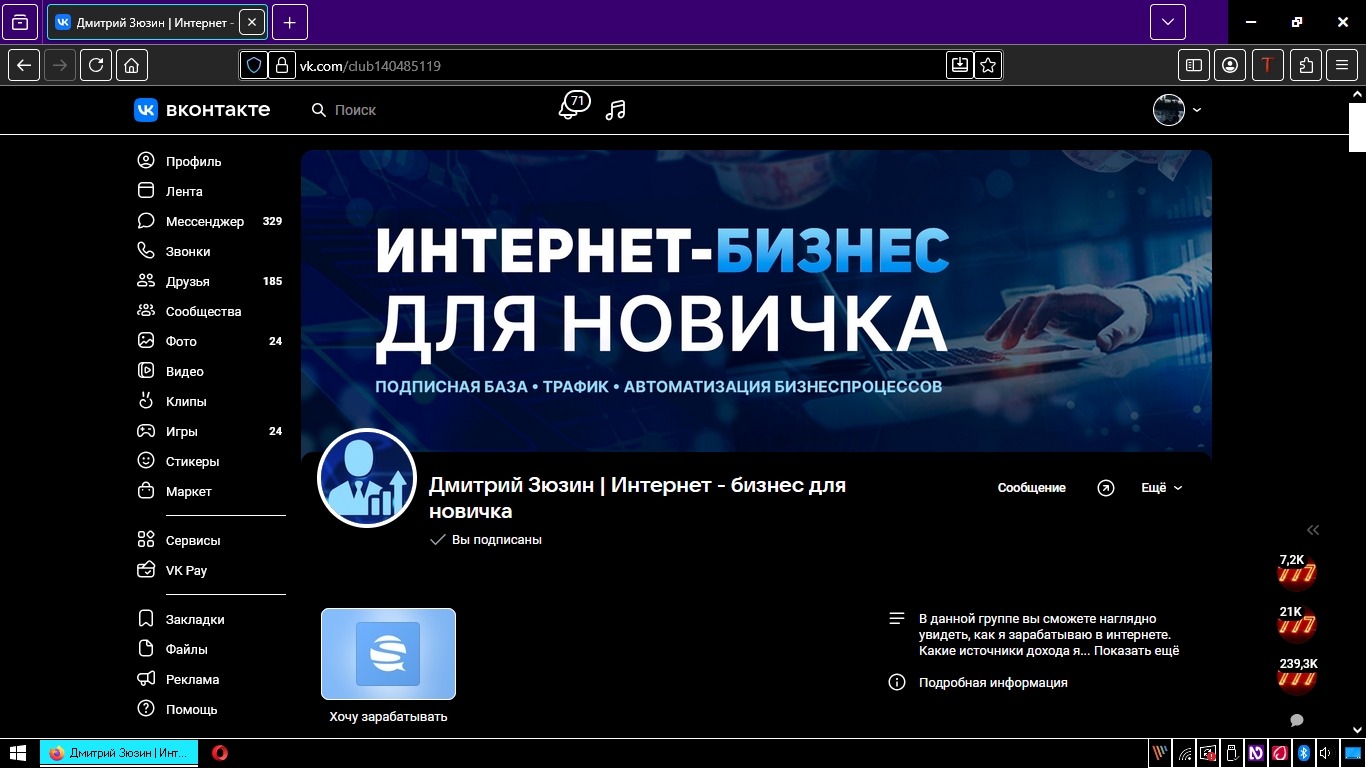Viewport: 1366px width, 768px height.
Task: Mute volume via the speaker tray icon
Action: point(1325,753)
